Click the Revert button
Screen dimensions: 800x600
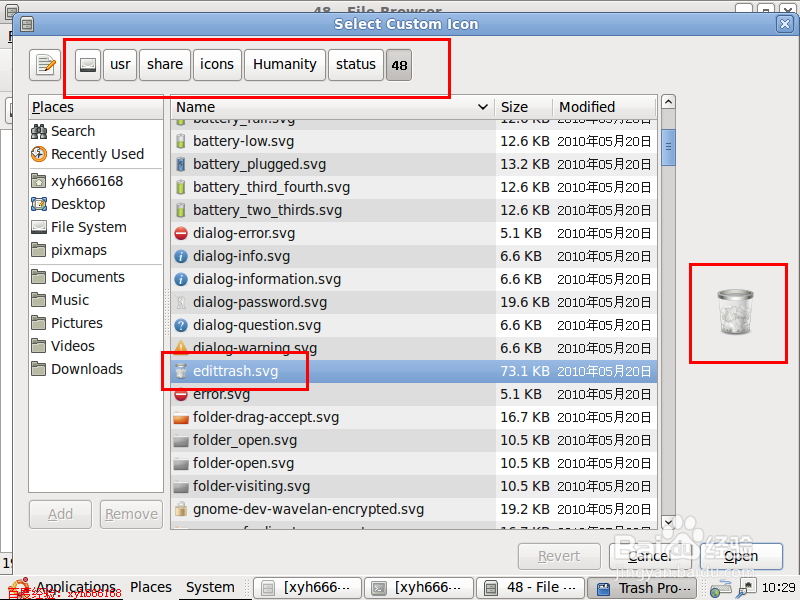click(x=559, y=556)
